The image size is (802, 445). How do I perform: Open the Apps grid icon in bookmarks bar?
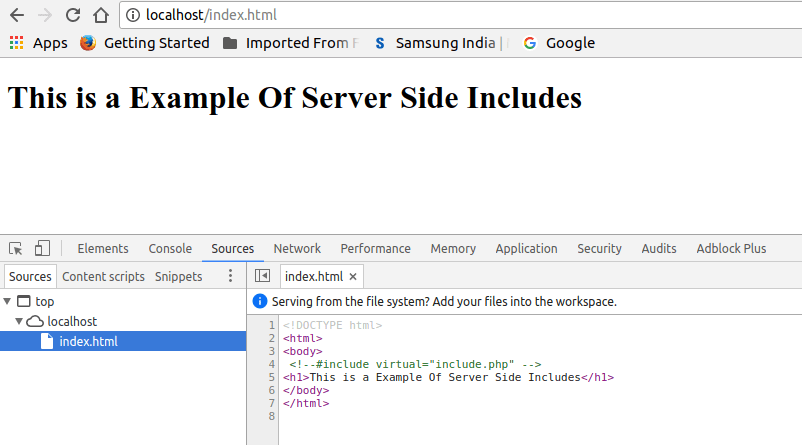[x=16, y=43]
